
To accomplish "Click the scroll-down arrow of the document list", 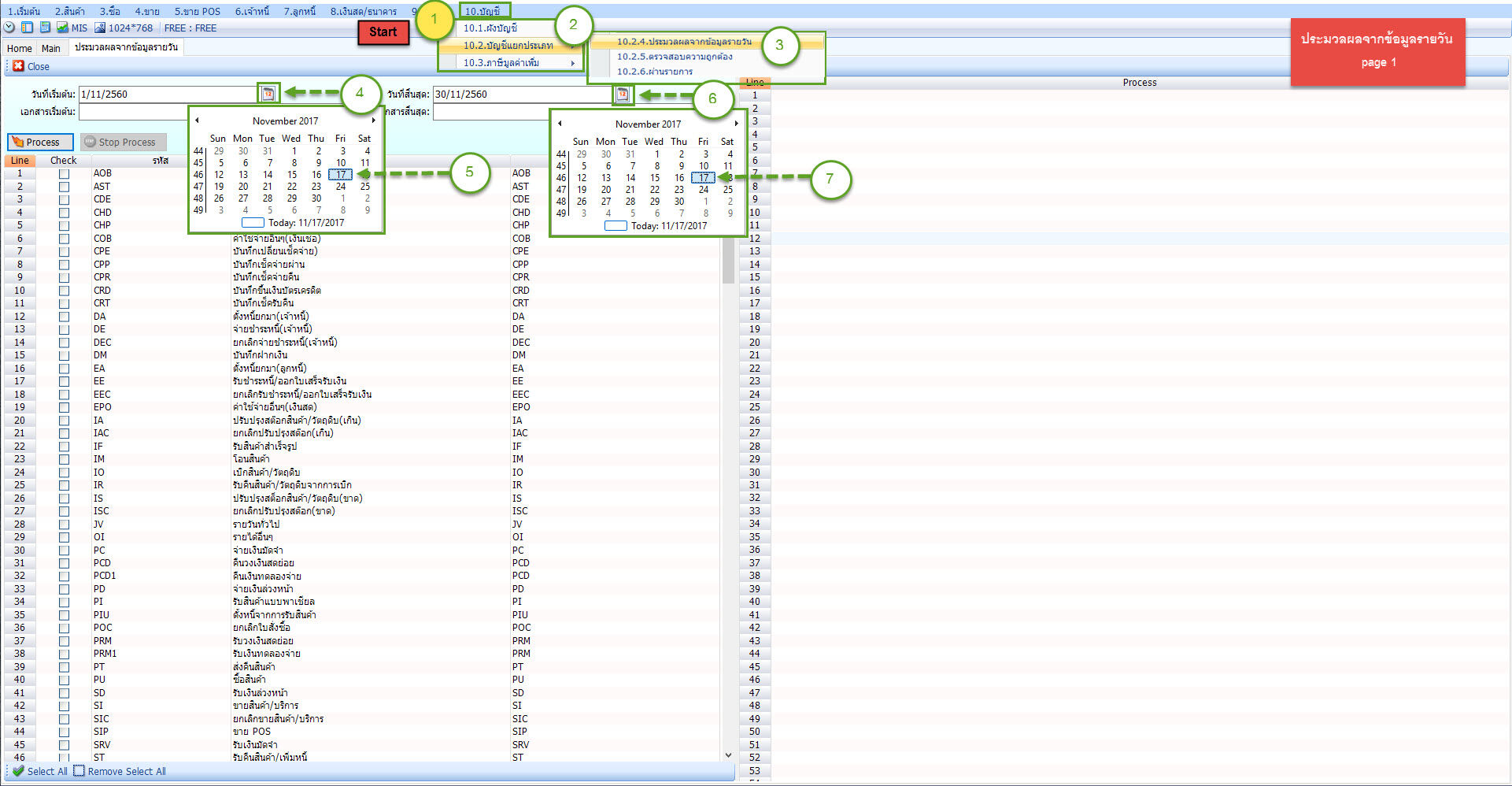I will [x=728, y=754].
